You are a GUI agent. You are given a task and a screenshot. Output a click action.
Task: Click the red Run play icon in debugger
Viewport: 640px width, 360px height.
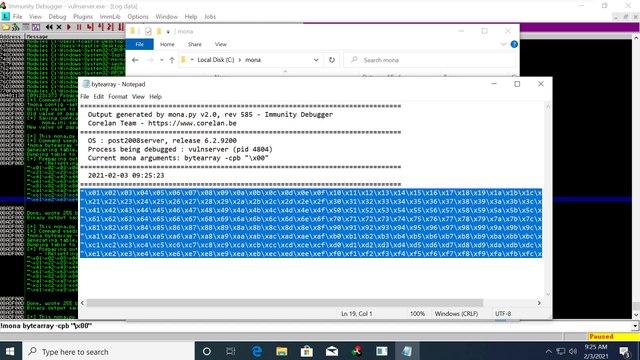pos(69,27)
